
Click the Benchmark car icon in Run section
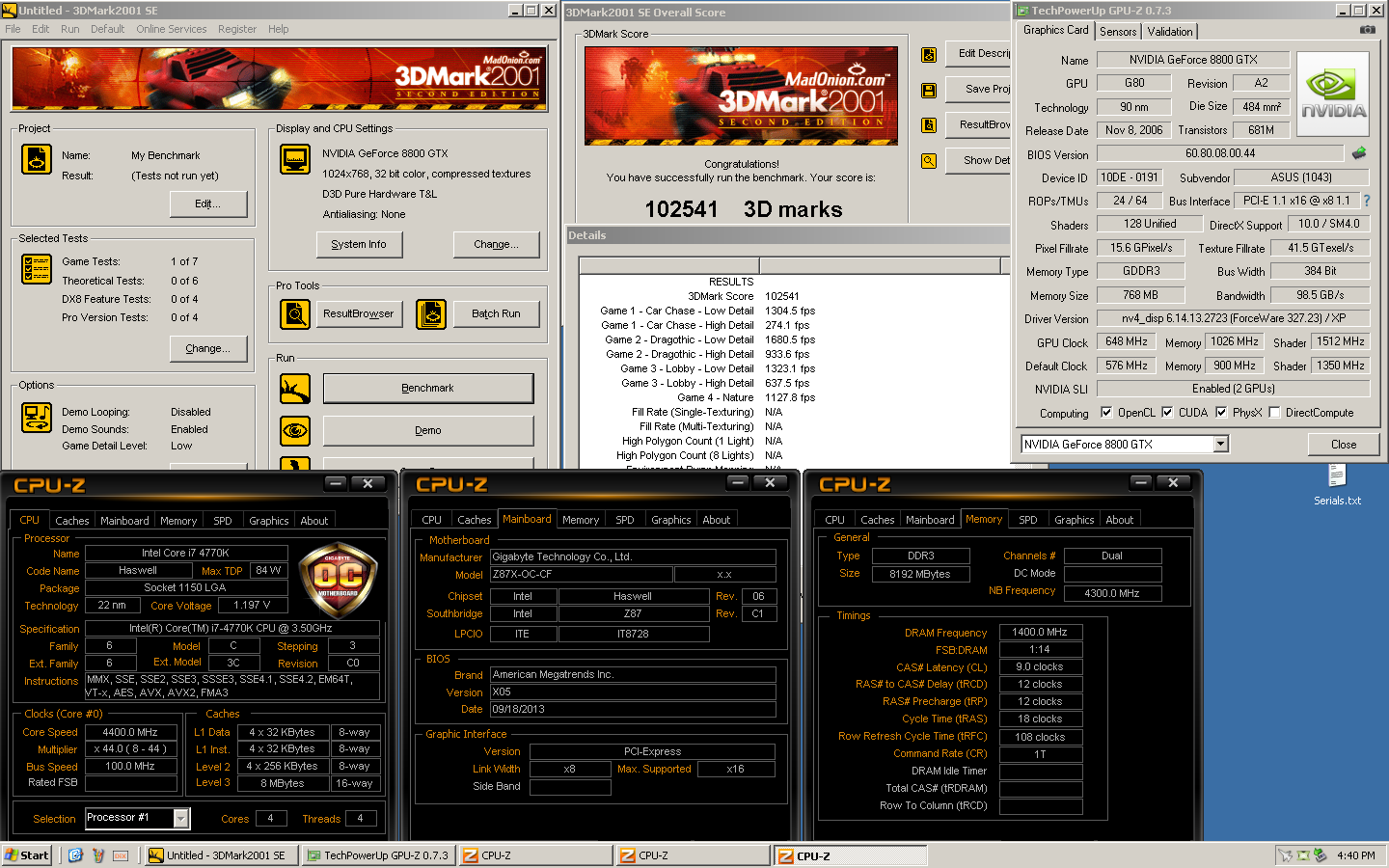pos(295,389)
